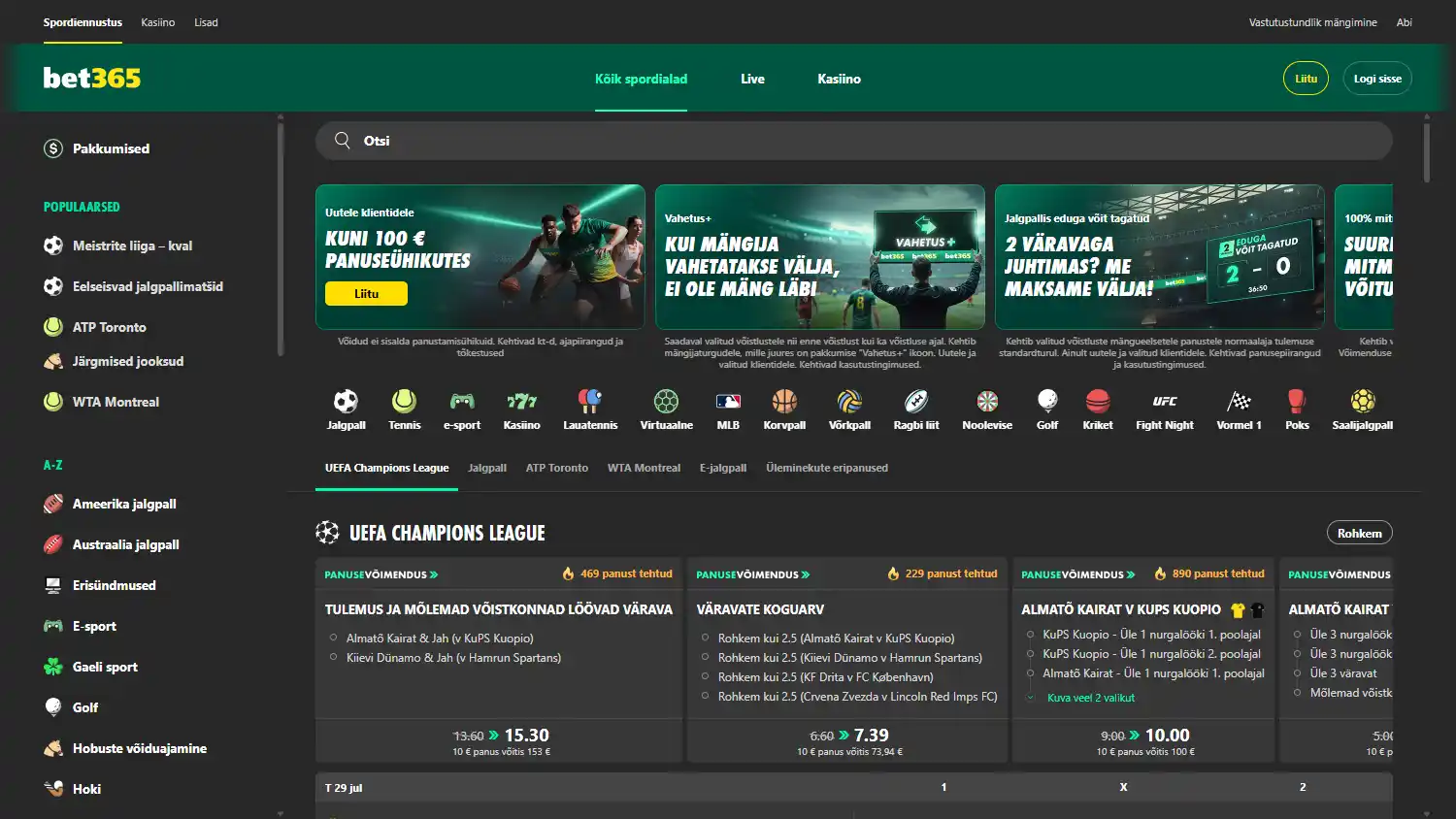Click the Gaeli sport shamrock icon
1456x819 pixels.
[53, 667]
